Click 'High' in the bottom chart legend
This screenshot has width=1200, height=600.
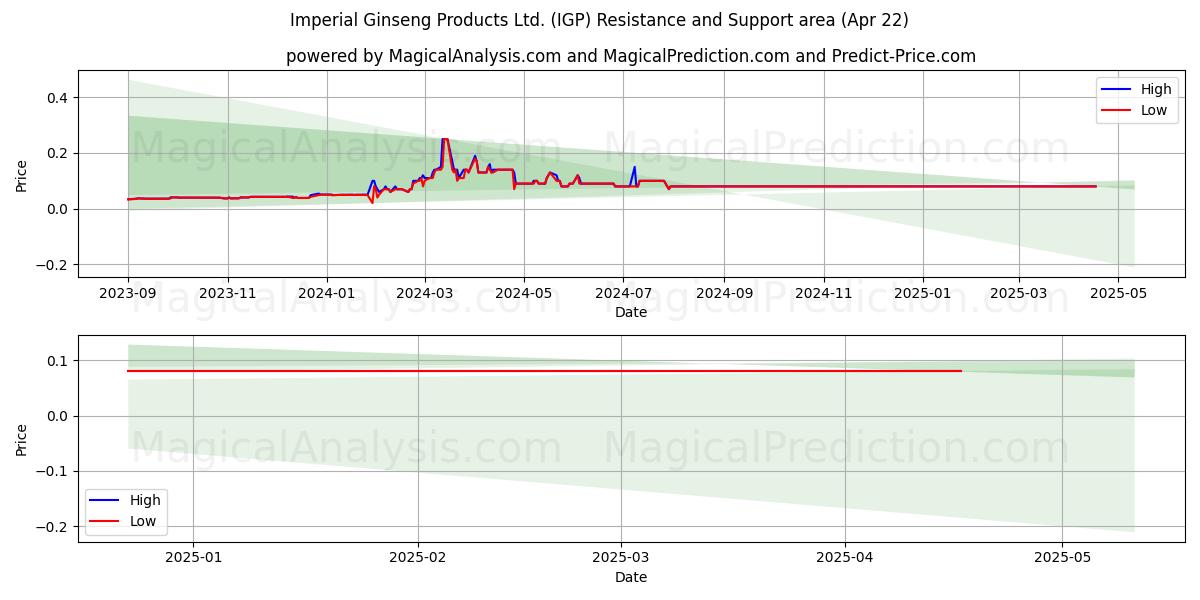click(x=145, y=500)
